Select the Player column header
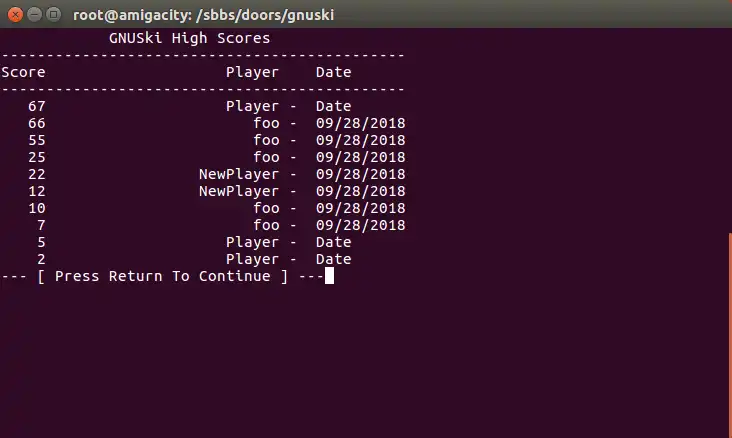The image size is (732, 438). point(252,72)
